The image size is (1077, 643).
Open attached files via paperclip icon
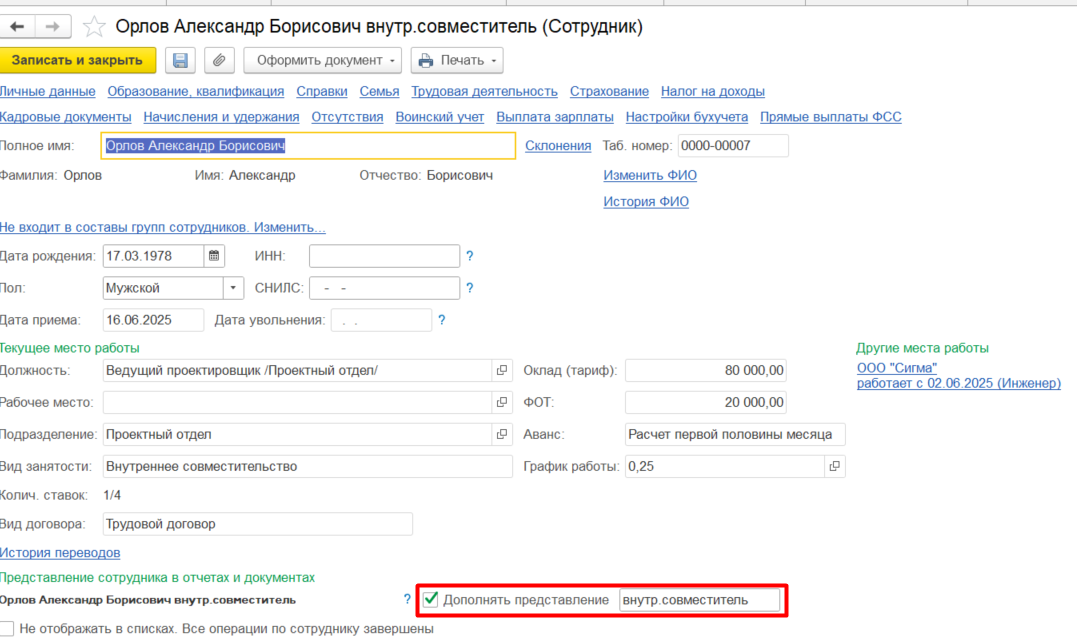coord(219,60)
